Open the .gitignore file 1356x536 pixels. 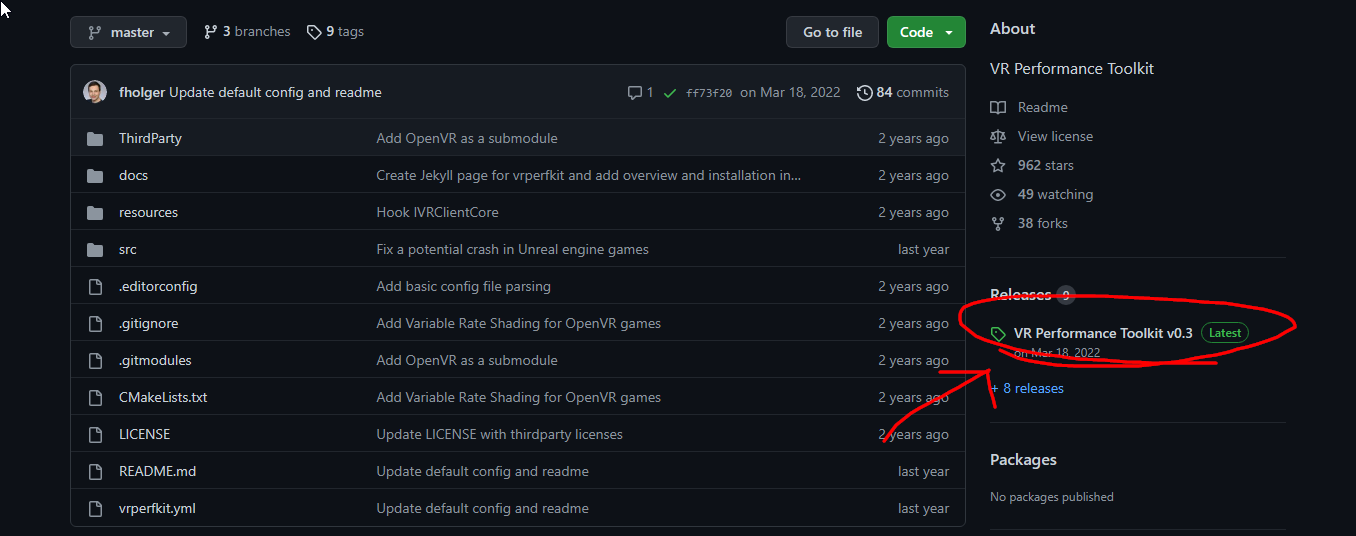(148, 323)
